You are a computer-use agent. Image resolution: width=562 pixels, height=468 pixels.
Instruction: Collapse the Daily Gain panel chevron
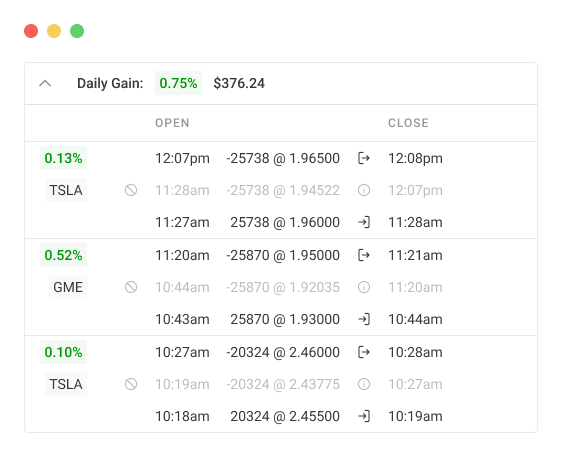45,83
